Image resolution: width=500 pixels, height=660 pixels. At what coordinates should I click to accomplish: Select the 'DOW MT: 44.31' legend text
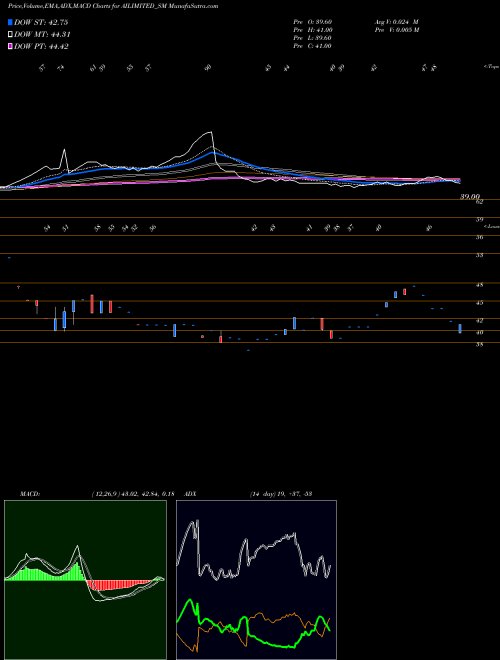[42, 35]
